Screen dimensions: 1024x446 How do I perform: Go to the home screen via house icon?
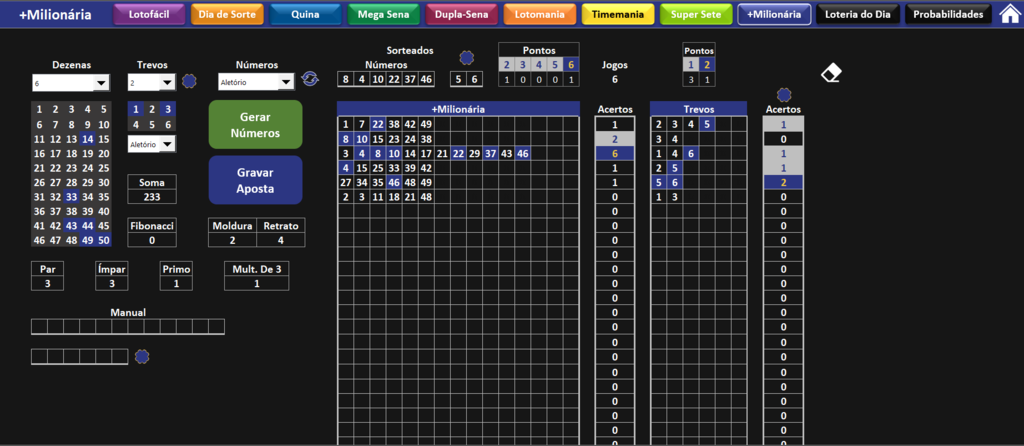1010,14
